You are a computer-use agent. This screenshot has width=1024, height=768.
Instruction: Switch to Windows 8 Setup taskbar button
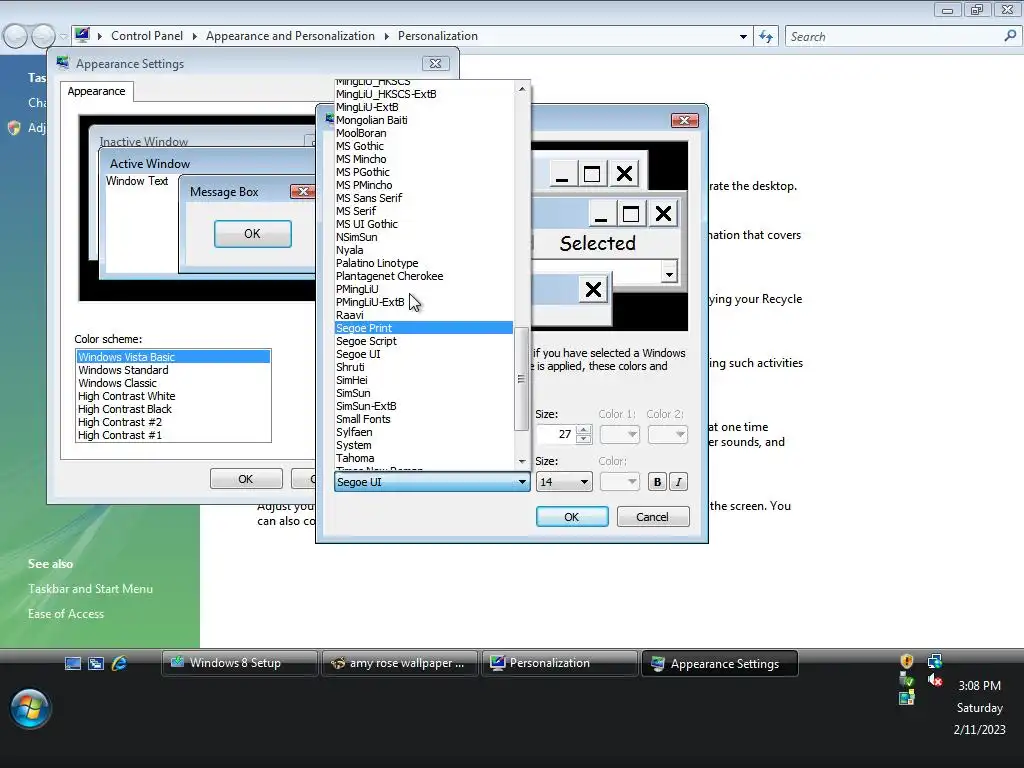240,664
